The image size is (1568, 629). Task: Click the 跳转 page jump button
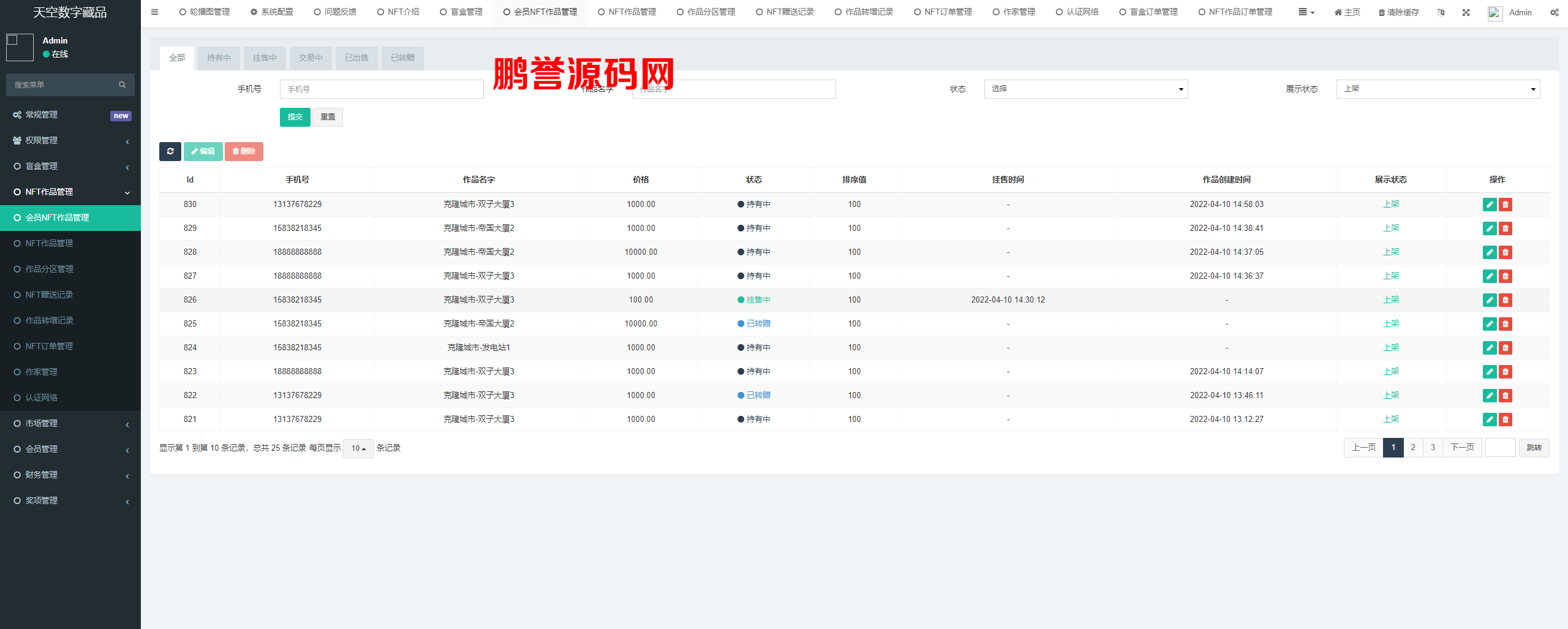1534,448
